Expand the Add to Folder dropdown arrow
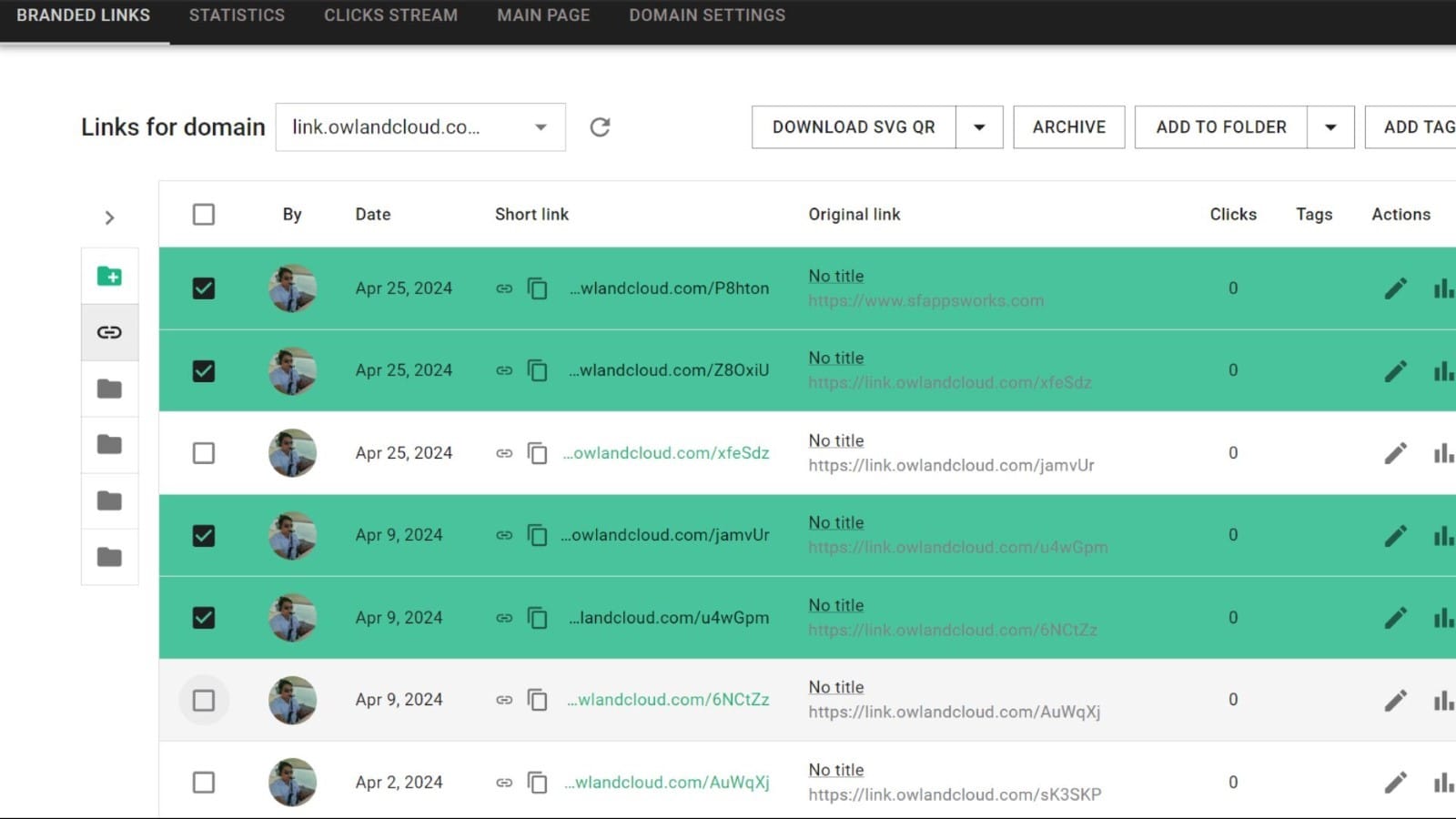 1330,127
